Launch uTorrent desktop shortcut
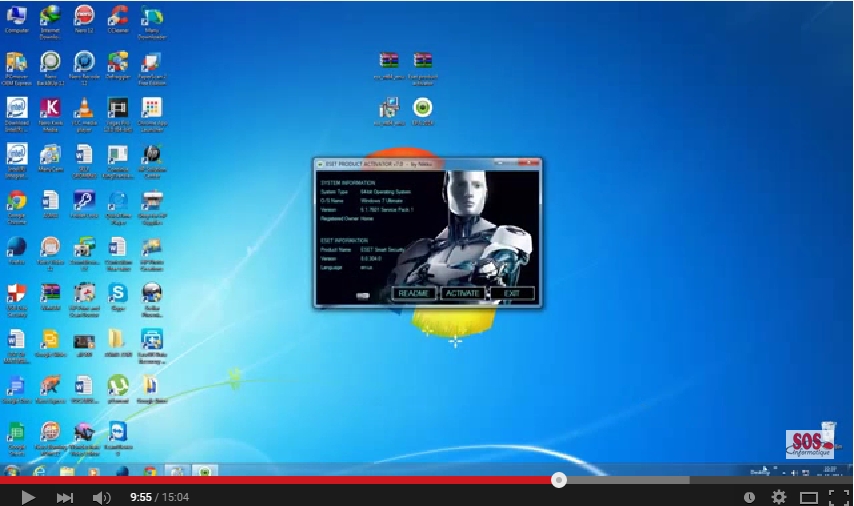 click(x=118, y=389)
